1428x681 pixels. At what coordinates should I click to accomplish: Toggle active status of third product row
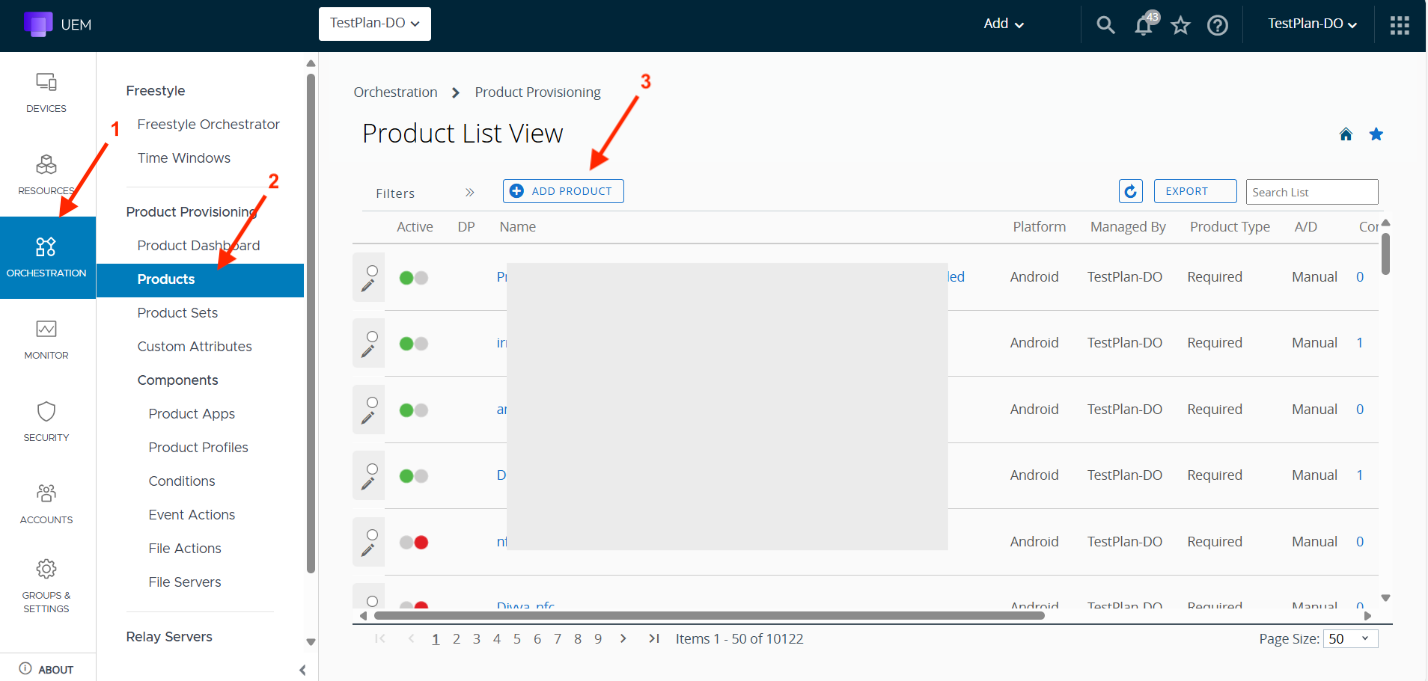413,409
